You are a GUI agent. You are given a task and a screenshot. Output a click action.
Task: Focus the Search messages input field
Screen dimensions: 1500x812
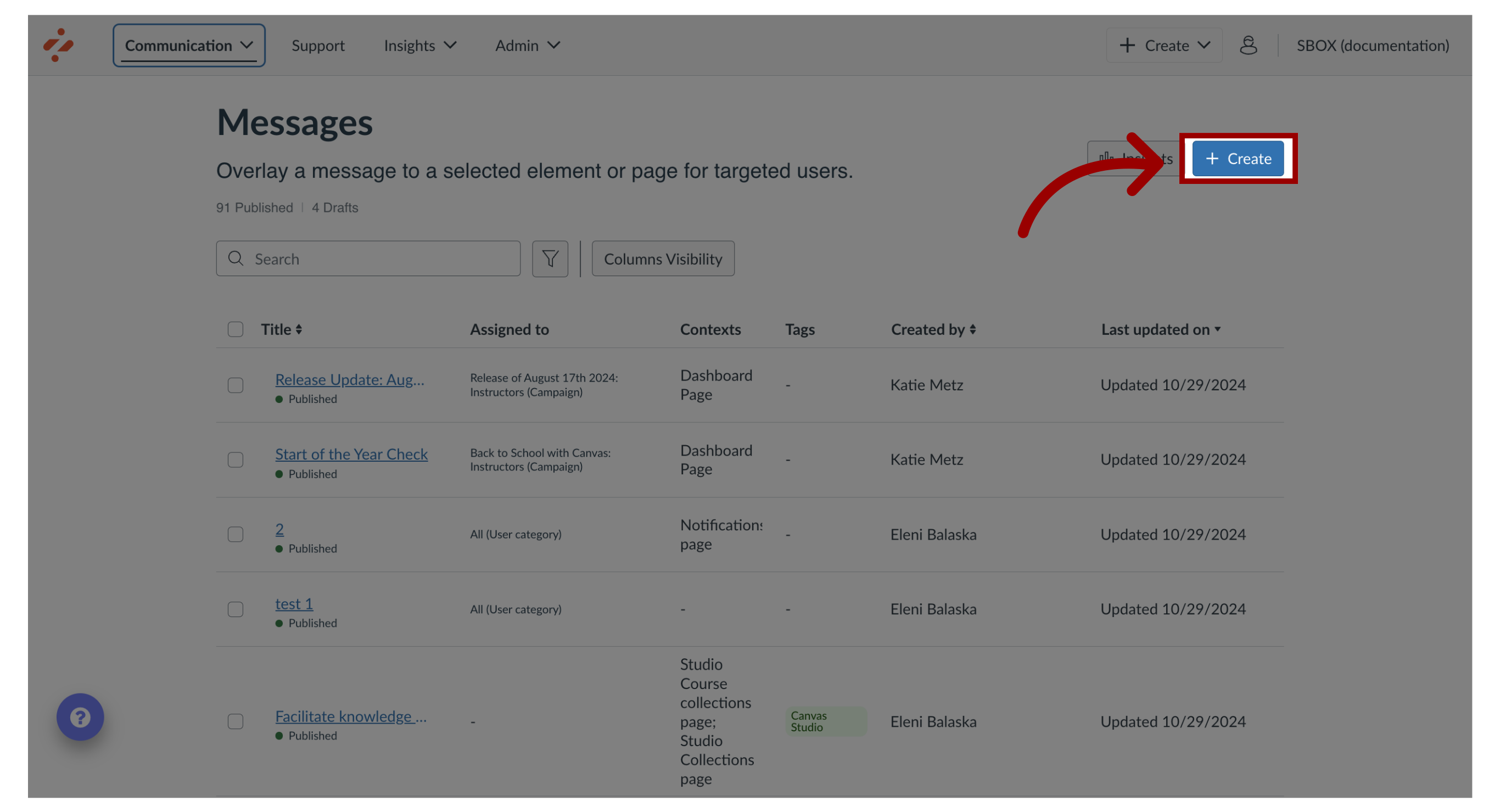coord(368,259)
